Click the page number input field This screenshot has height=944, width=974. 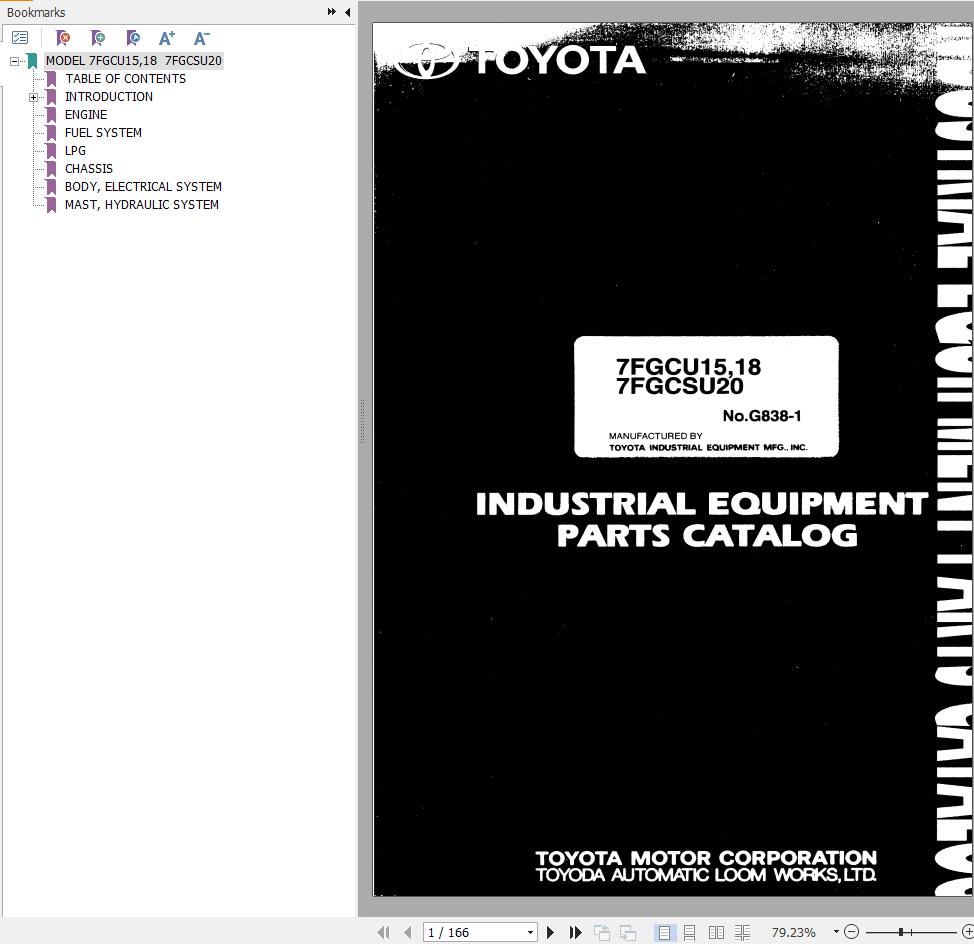[x=475, y=932]
